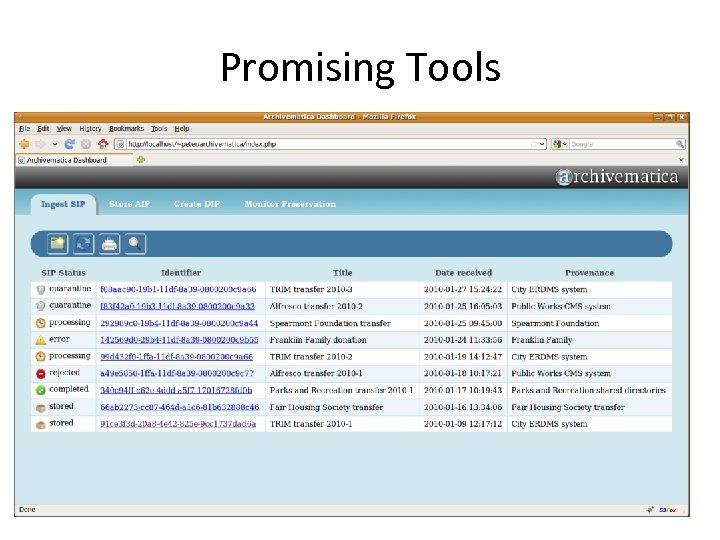The image size is (720, 540).
Task: Open the File menu
Action: coord(24,129)
